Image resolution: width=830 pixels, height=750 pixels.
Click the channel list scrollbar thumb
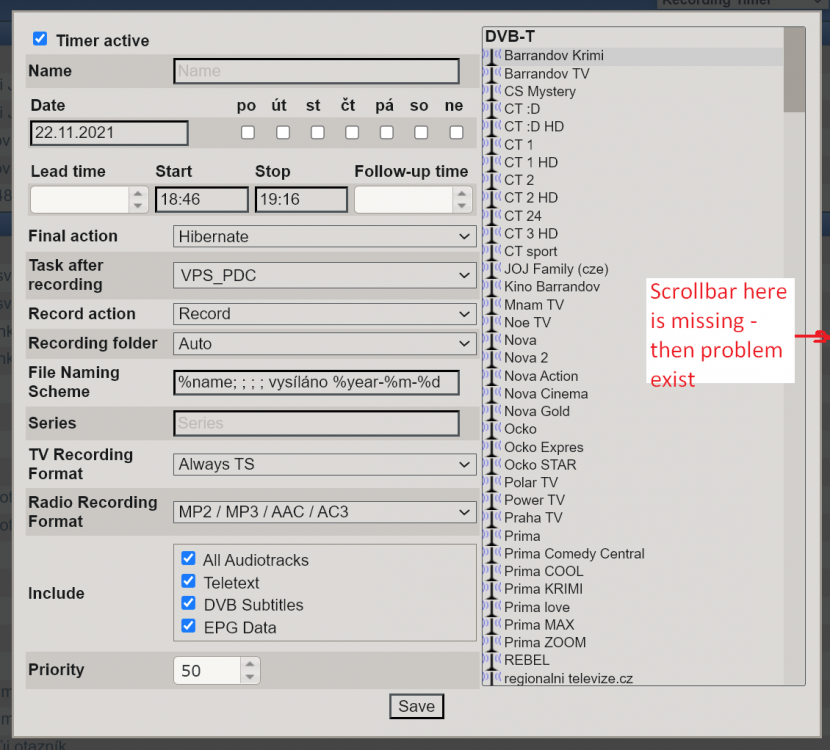click(794, 70)
